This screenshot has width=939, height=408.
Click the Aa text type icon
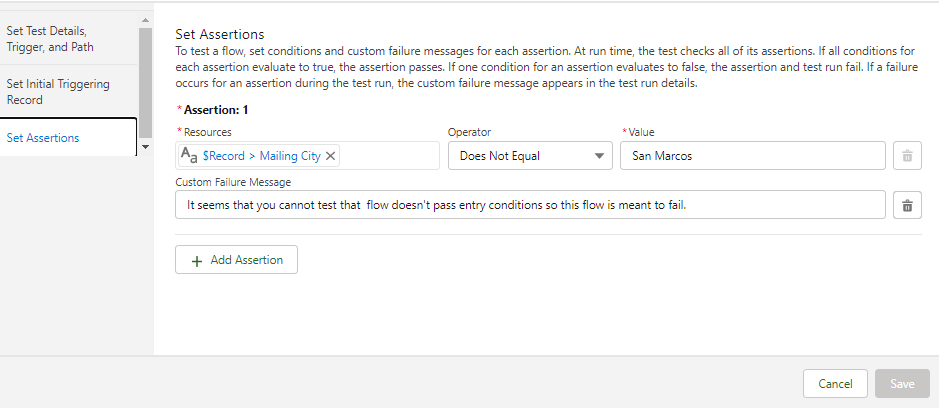(189, 156)
